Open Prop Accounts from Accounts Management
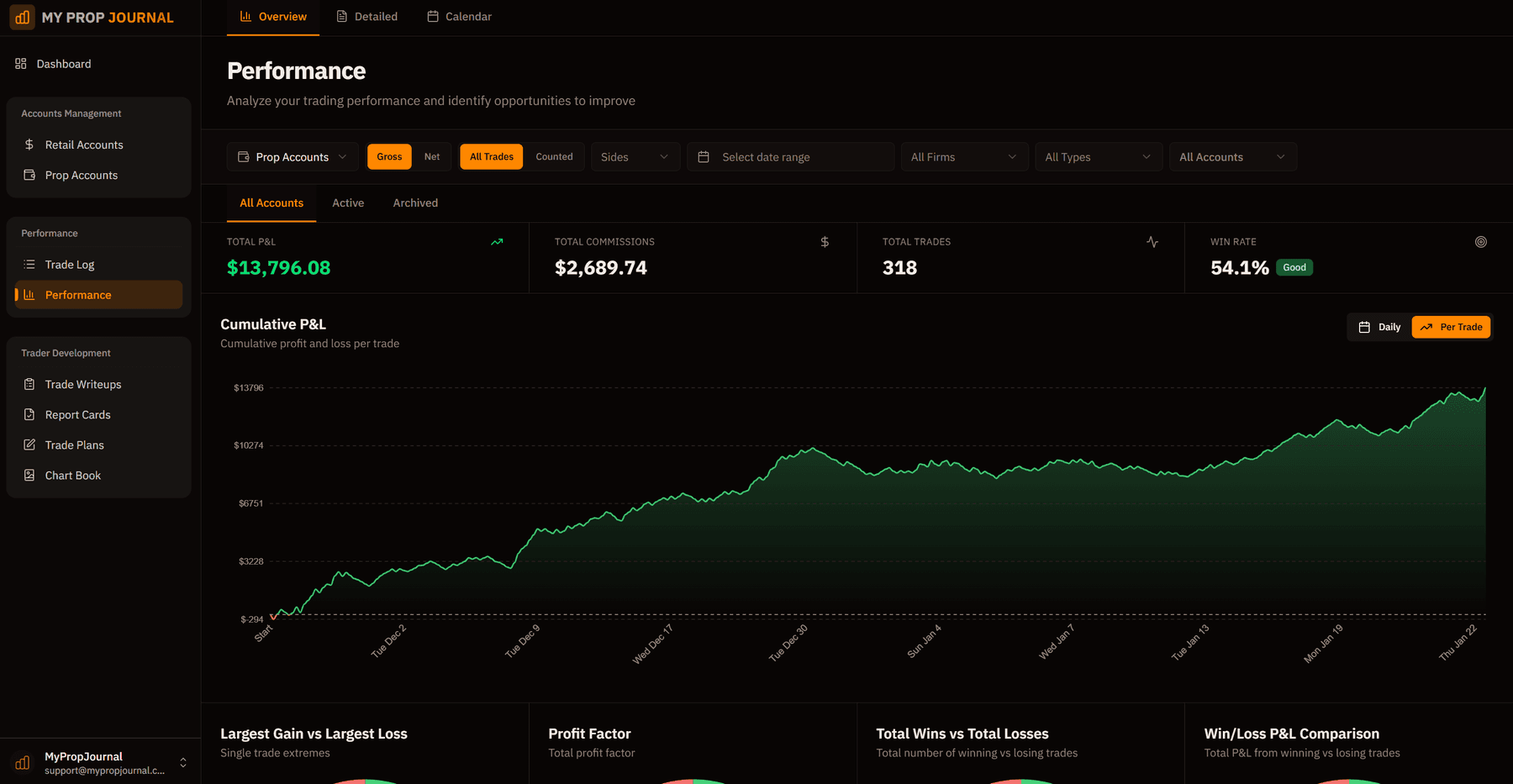Image resolution: width=1513 pixels, height=784 pixels. click(x=81, y=175)
